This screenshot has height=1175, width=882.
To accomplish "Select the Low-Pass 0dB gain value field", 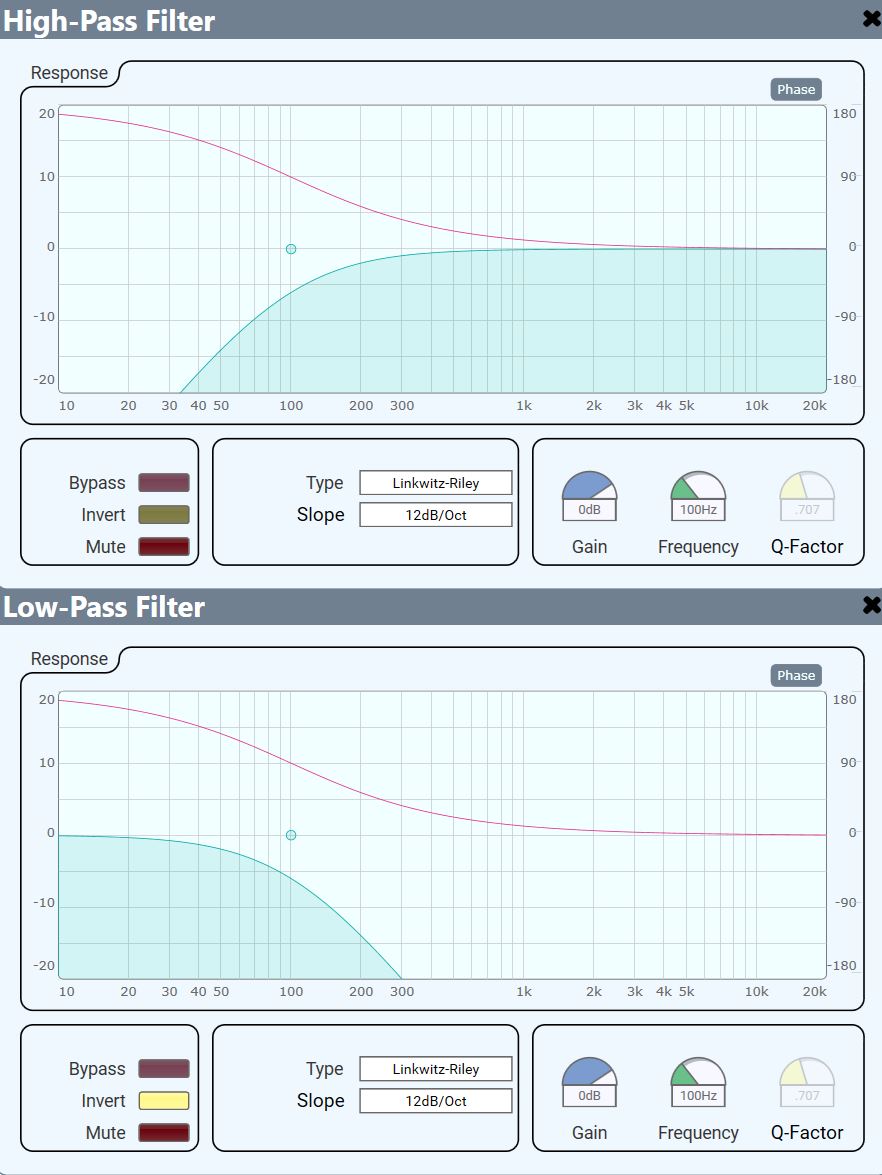I will (590, 1096).
